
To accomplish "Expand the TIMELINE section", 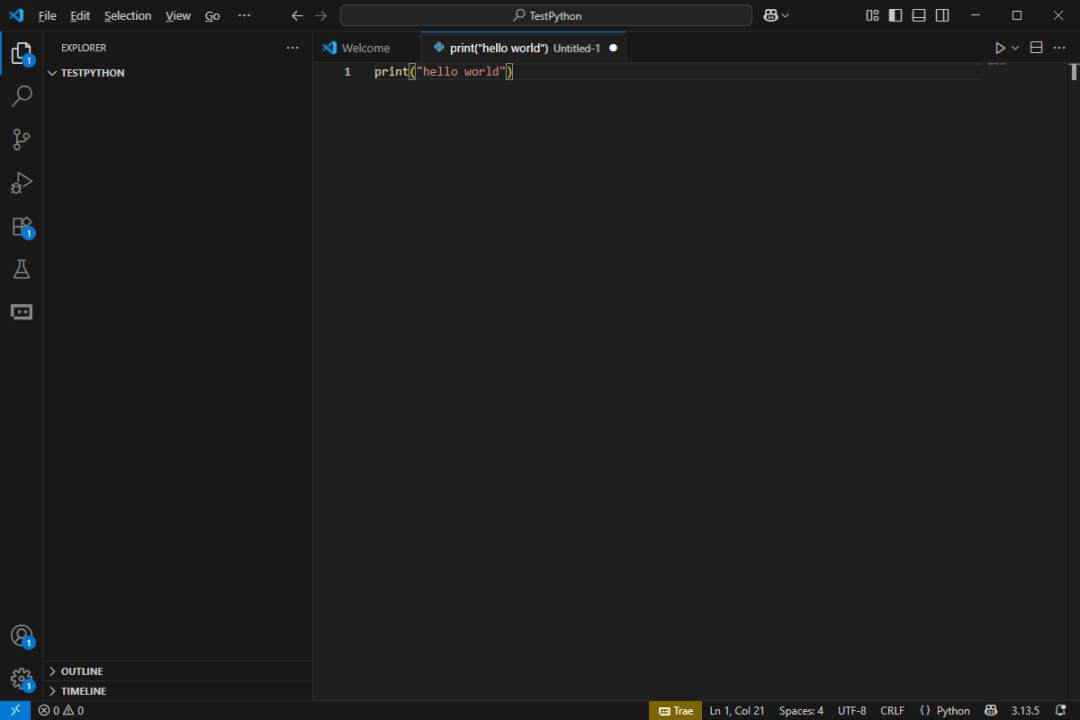I will click(x=178, y=691).
